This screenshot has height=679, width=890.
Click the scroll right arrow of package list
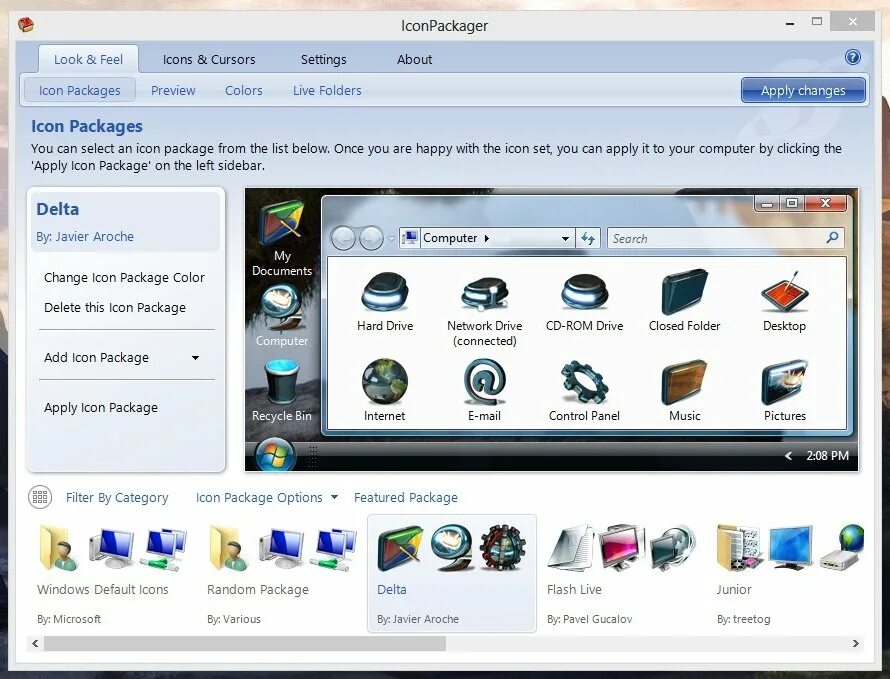(x=855, y=643)
